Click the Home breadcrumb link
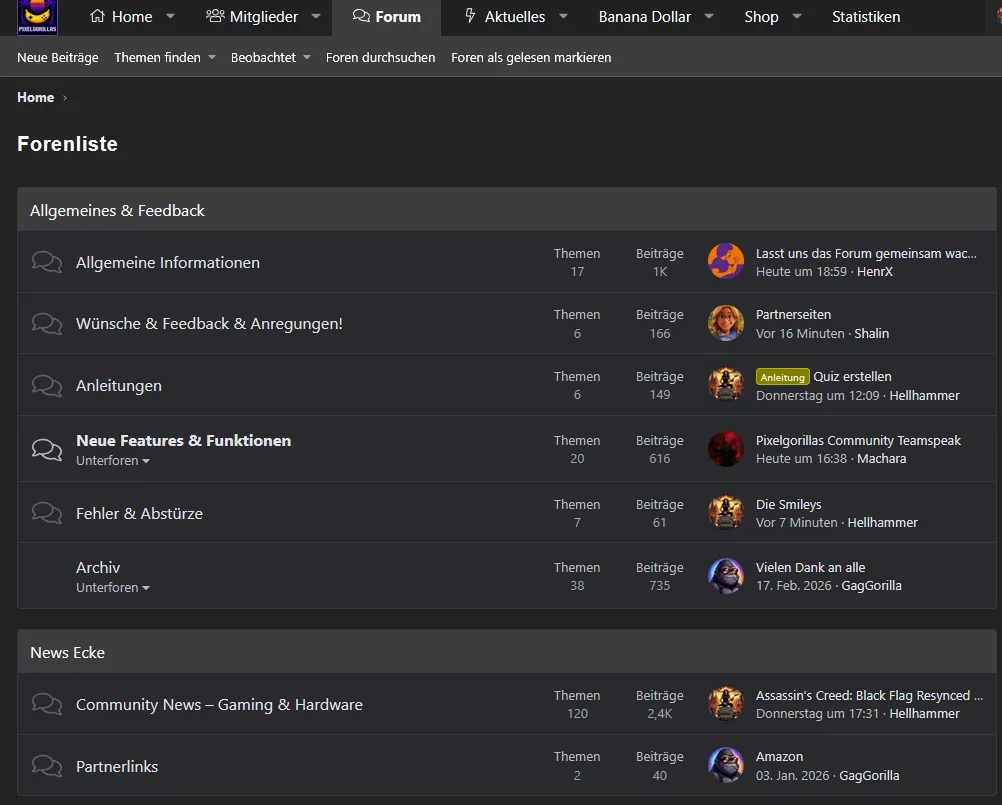1002x805 pixels. click(x=36, y=97)
